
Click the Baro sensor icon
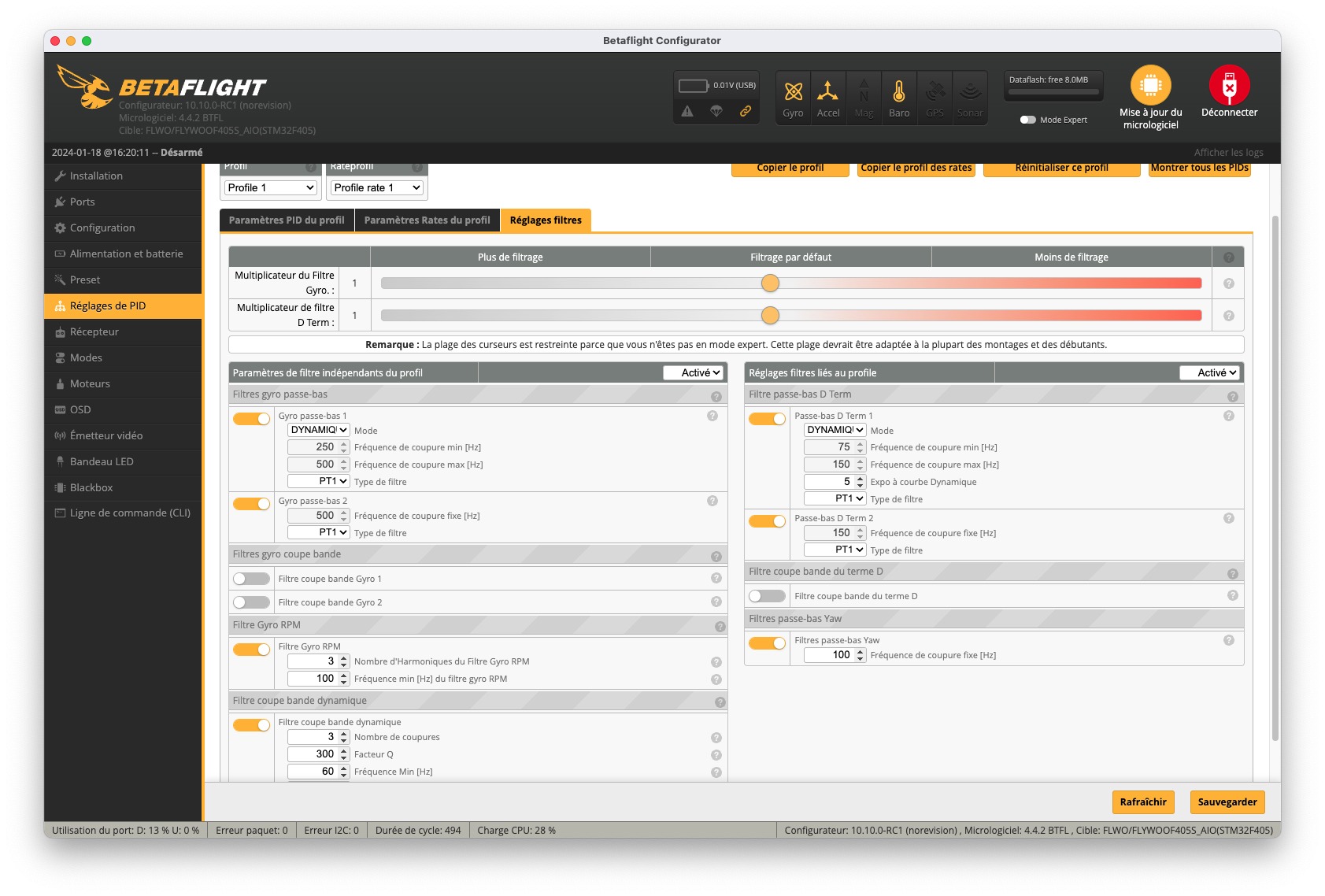(899, 91)
